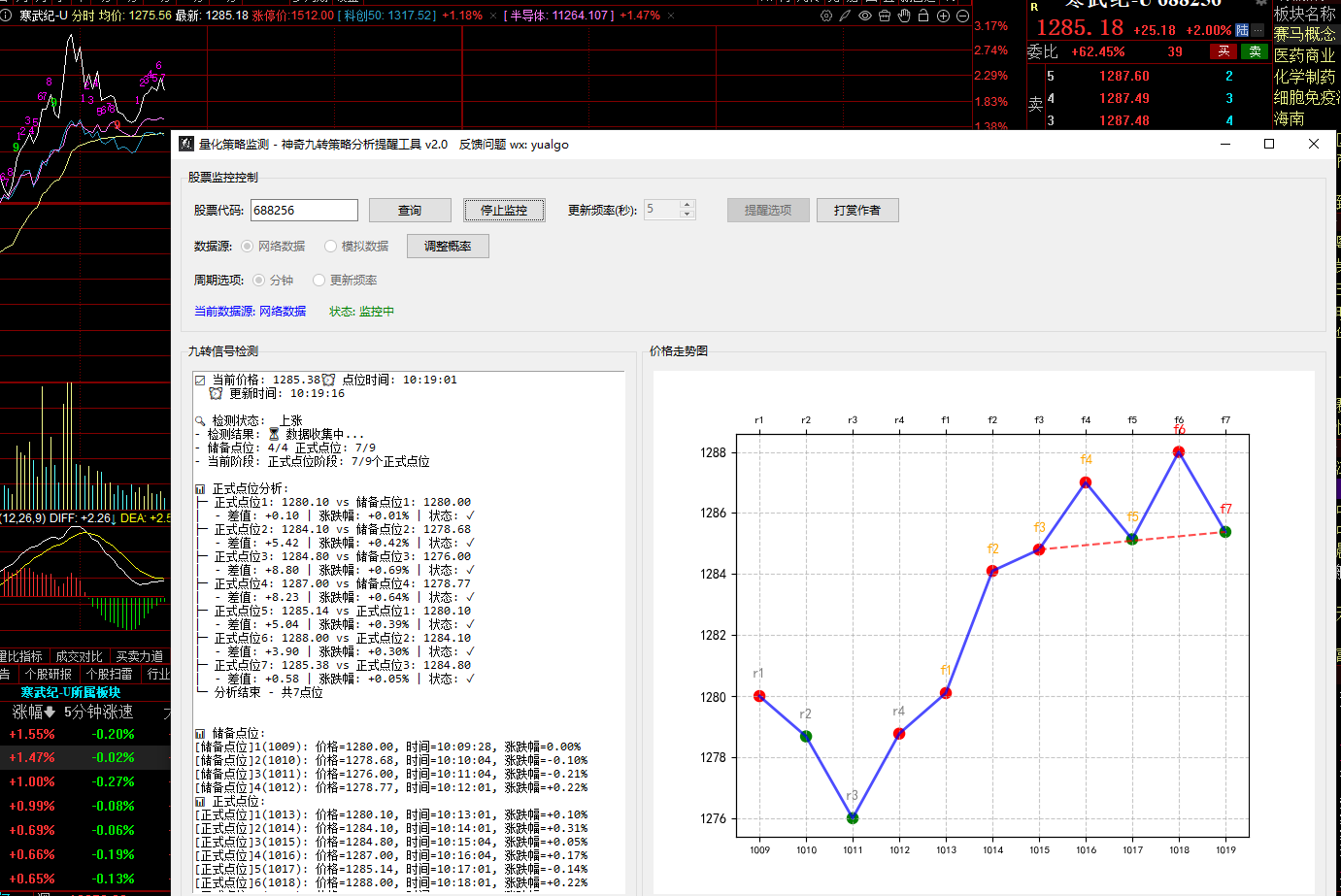1341x896 pixels.
Task: Select the 网络数据 data source radio
Action: (248, 247)
